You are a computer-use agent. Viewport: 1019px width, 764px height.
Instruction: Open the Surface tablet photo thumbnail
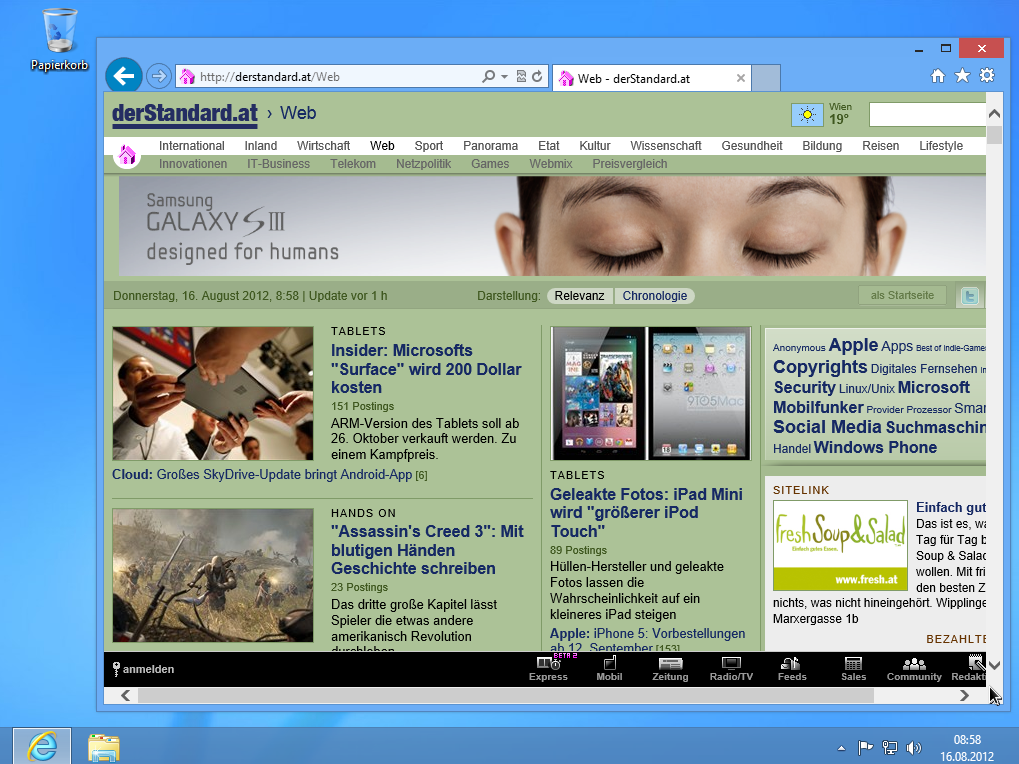coord(213,394)
